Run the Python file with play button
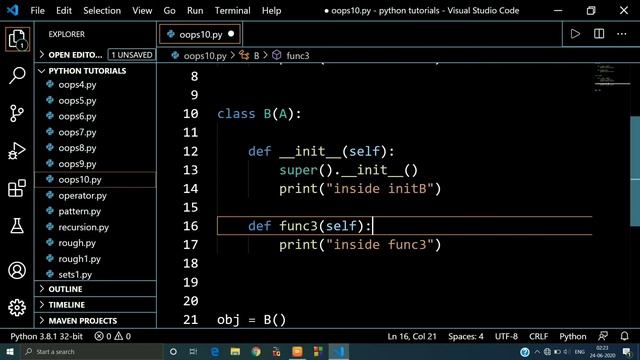 click(575, 34)
